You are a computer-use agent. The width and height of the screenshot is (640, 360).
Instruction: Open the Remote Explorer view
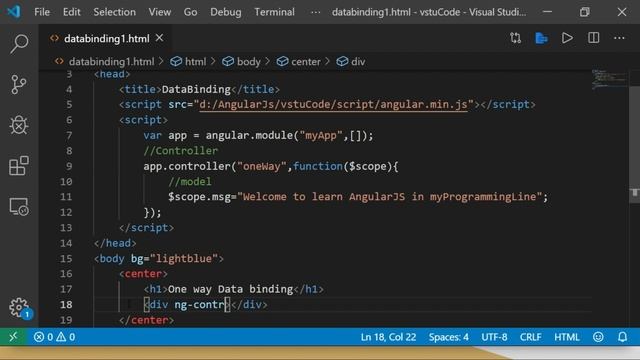click(19, 207)
